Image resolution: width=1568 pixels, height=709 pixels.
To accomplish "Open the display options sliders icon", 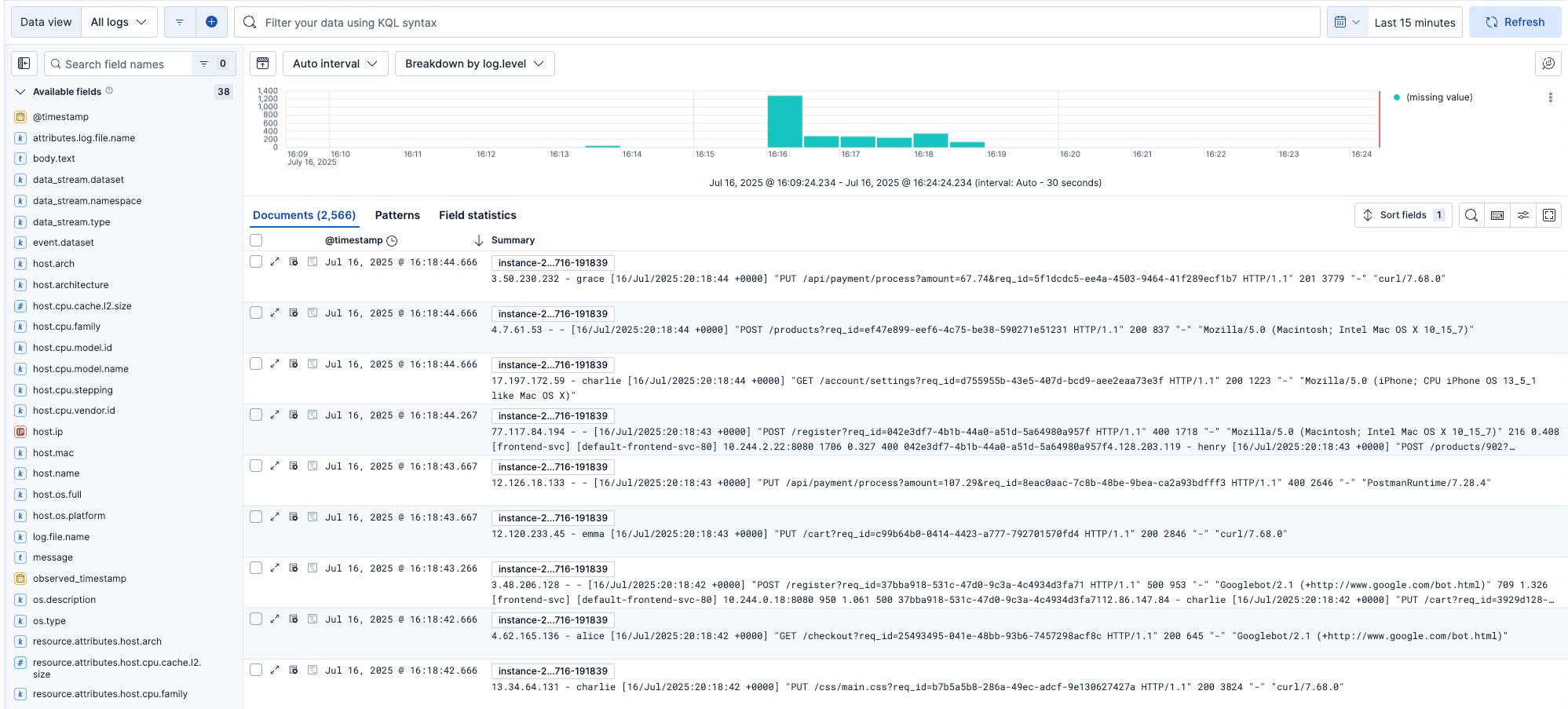I will (x=1523, y=215).
